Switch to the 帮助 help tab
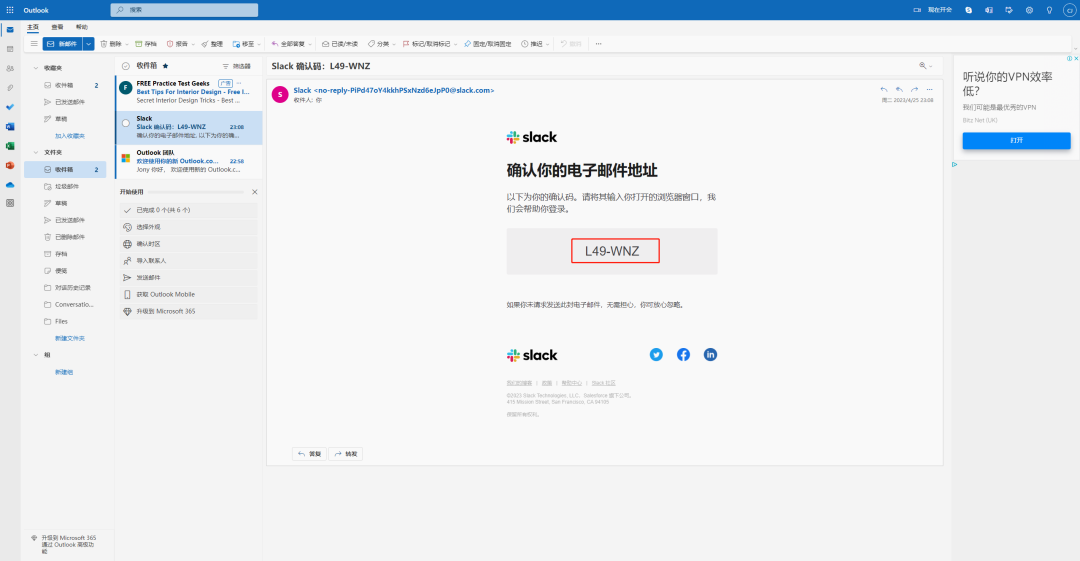The image size is (1080, 561). (x=82, y=27)
